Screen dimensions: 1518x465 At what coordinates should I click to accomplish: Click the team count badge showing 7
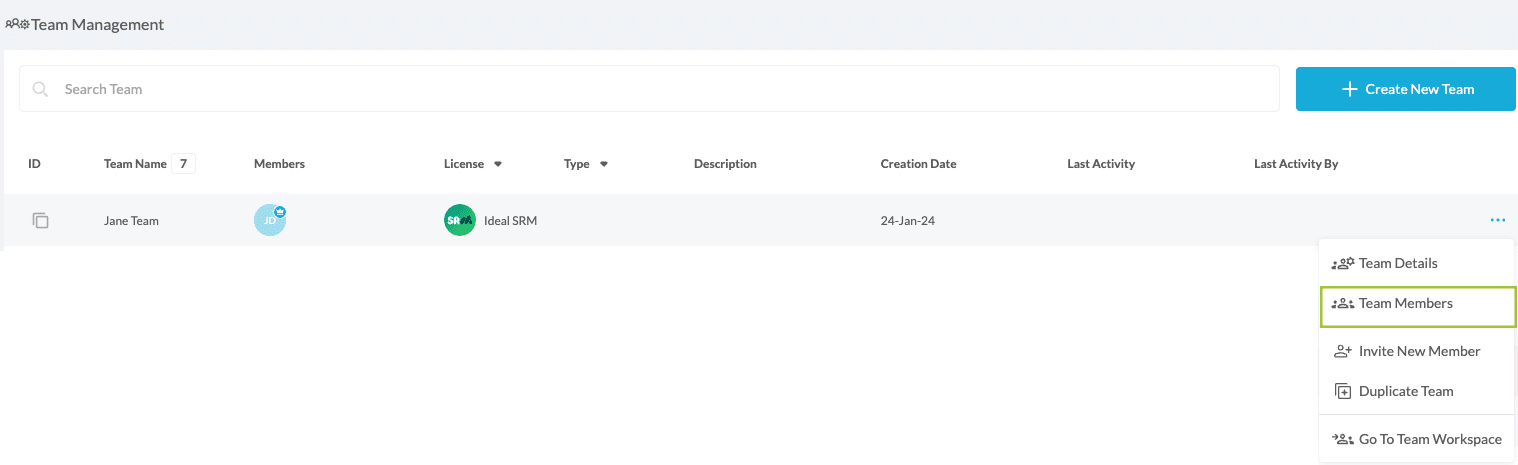(x=183, y=164)
